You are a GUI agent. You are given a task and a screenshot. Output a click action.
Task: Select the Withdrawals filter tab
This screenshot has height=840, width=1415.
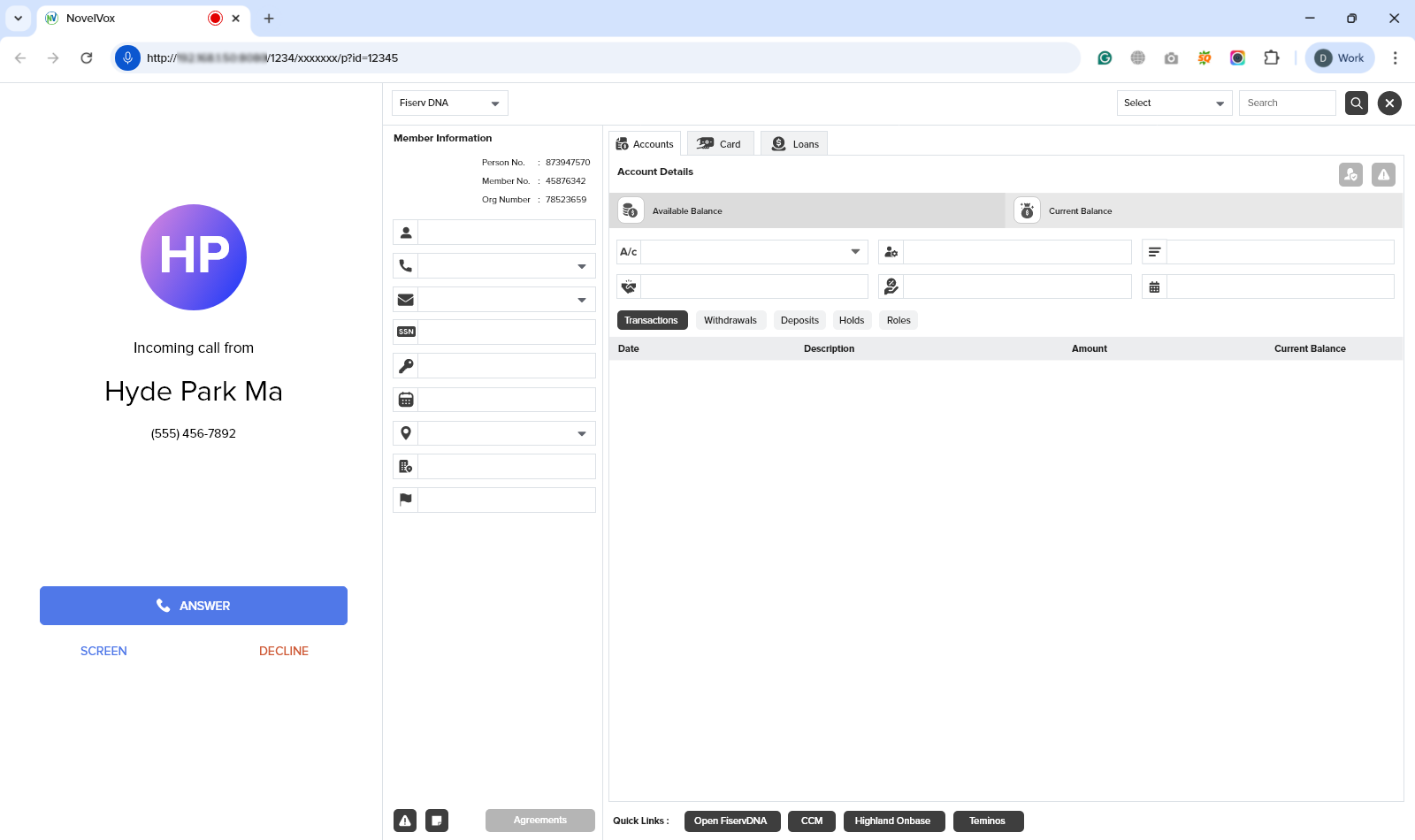[730, 320]
